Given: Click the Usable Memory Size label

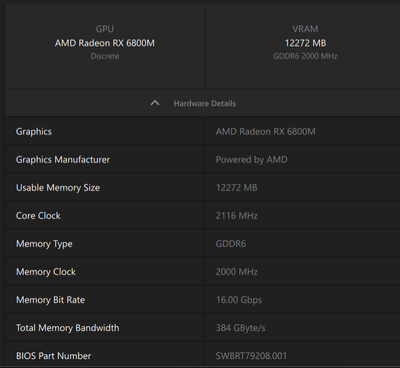Looking at the screenshot, I should click(x=58, y=188).
